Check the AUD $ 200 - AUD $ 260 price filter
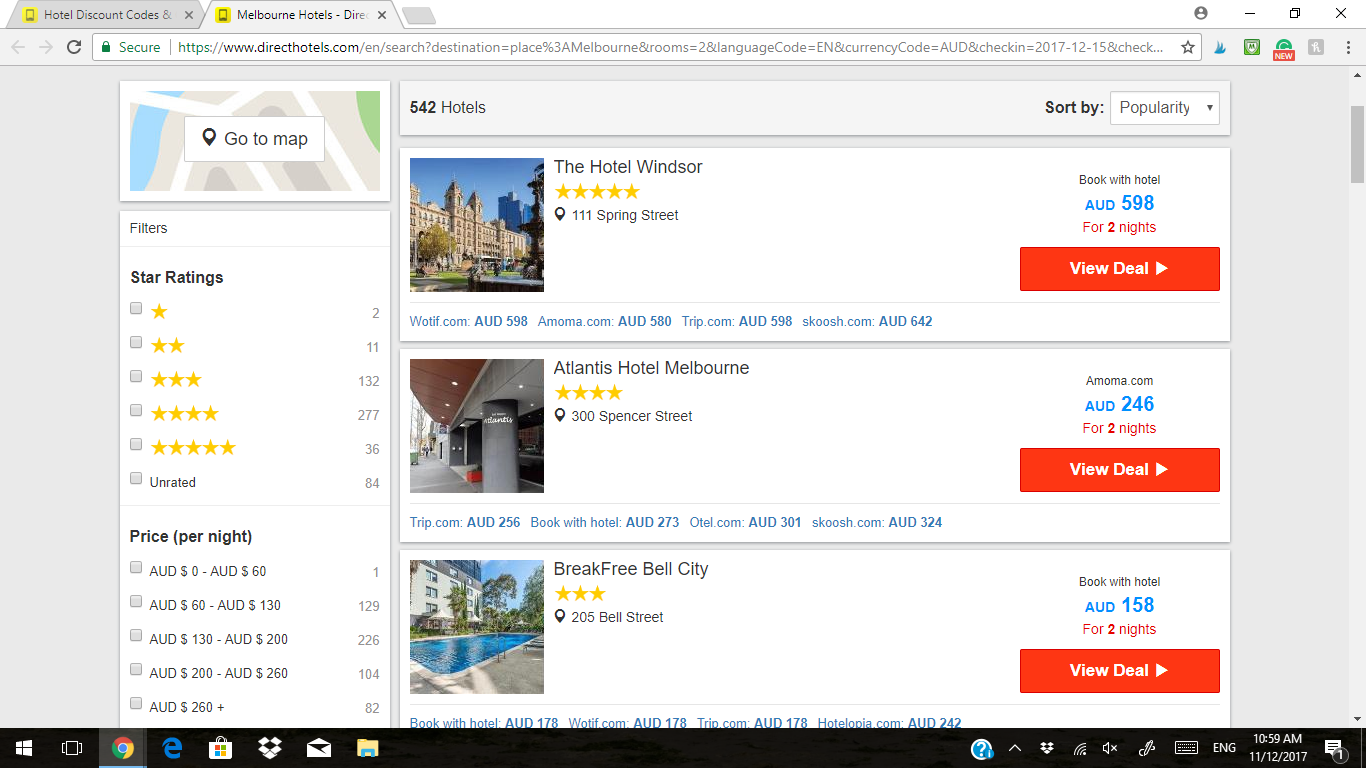This screenshot has height=768, width=1366. [x=136, y=669]
